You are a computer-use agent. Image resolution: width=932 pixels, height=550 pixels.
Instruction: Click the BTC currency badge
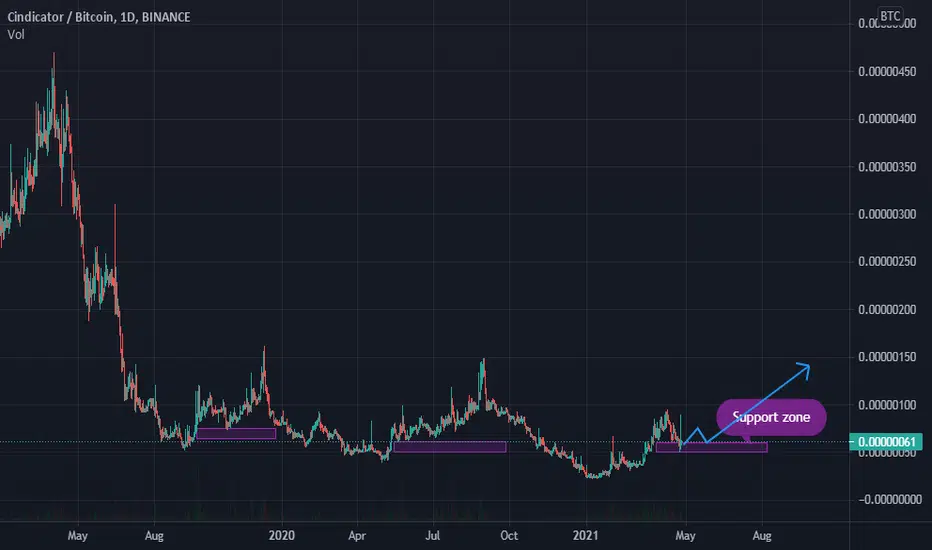(890, 16)
